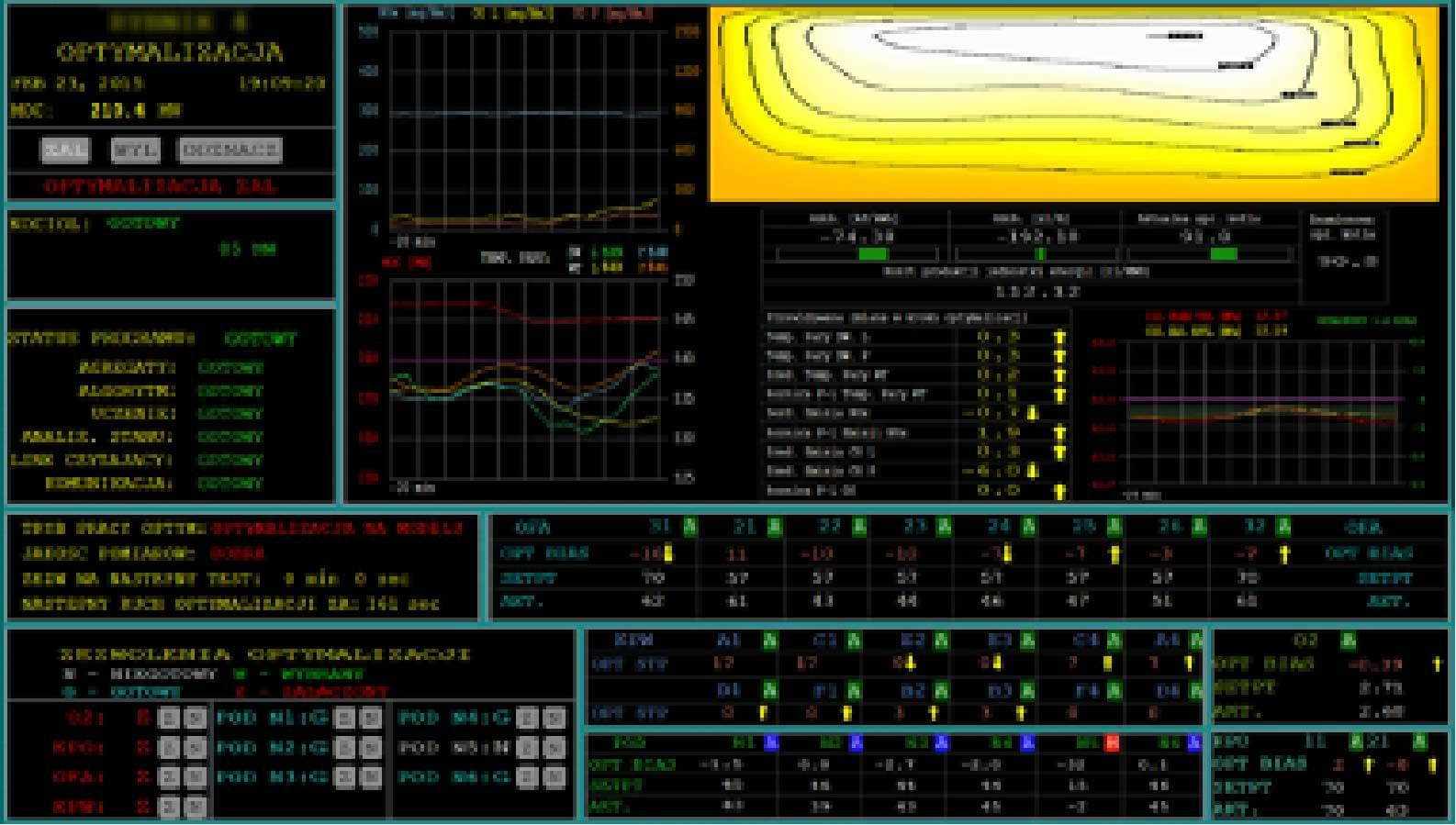
Task: Toggle the Z permission button for O2
Action: (x=169, y=719)
